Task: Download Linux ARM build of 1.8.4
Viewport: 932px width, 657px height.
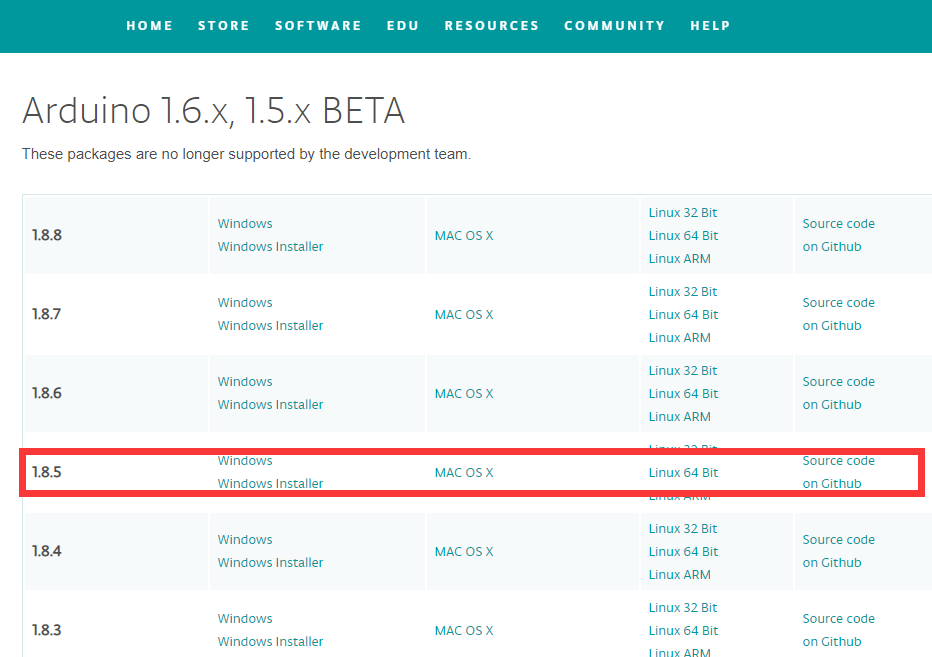Action: [x=679, y=575]
